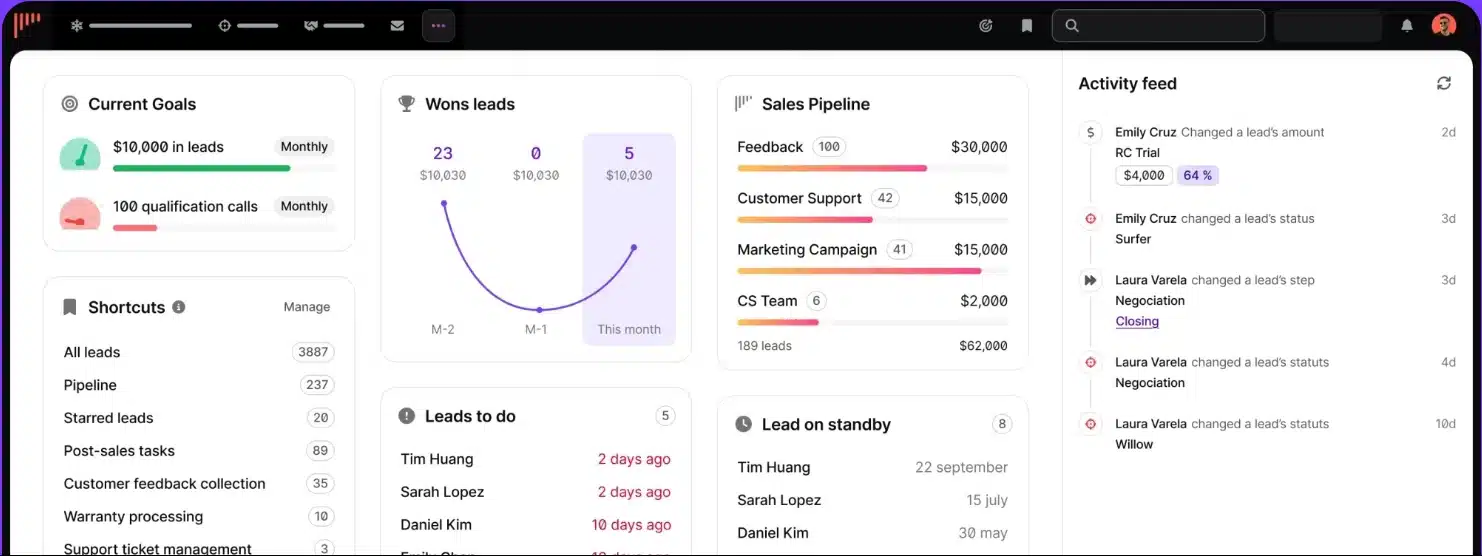Open the Starred leads shortcut
Screen dimensions: 1482x556
[198, 418]
